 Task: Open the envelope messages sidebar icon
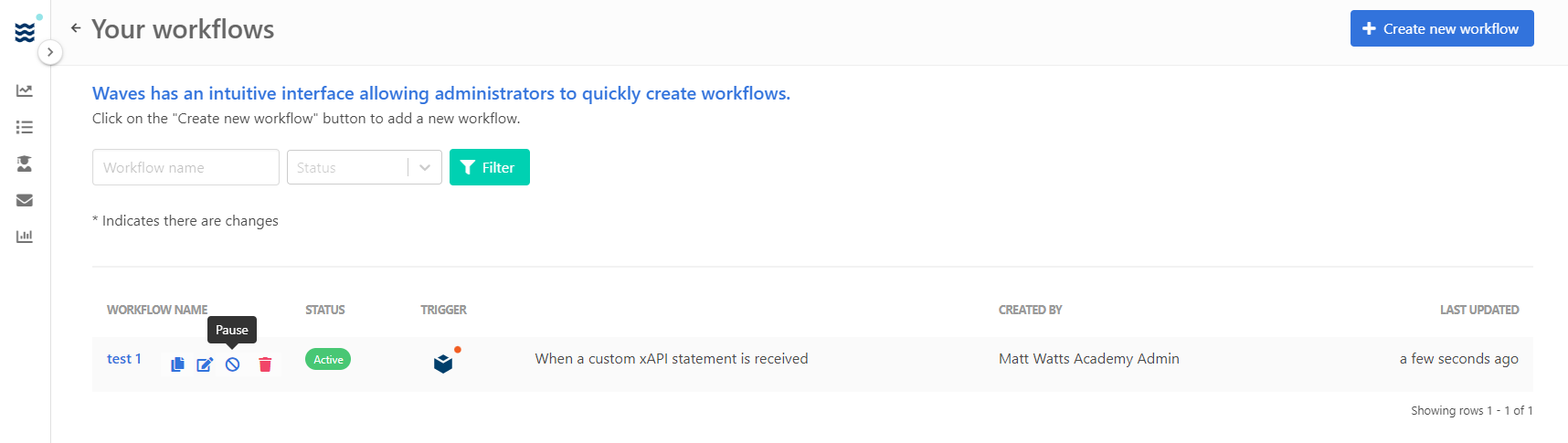point(25,200)
